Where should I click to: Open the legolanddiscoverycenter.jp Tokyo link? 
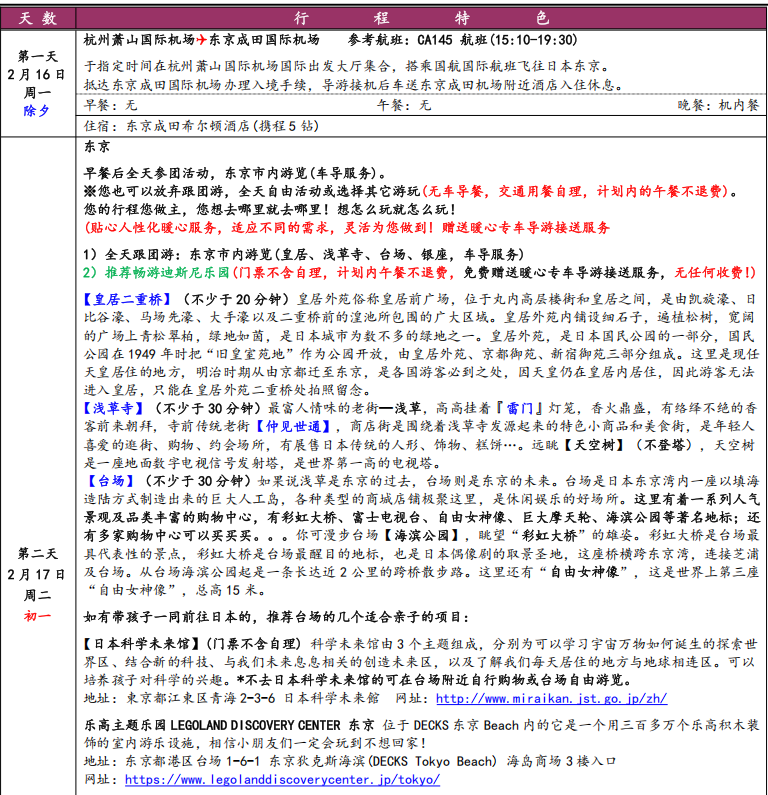[282, 779]
